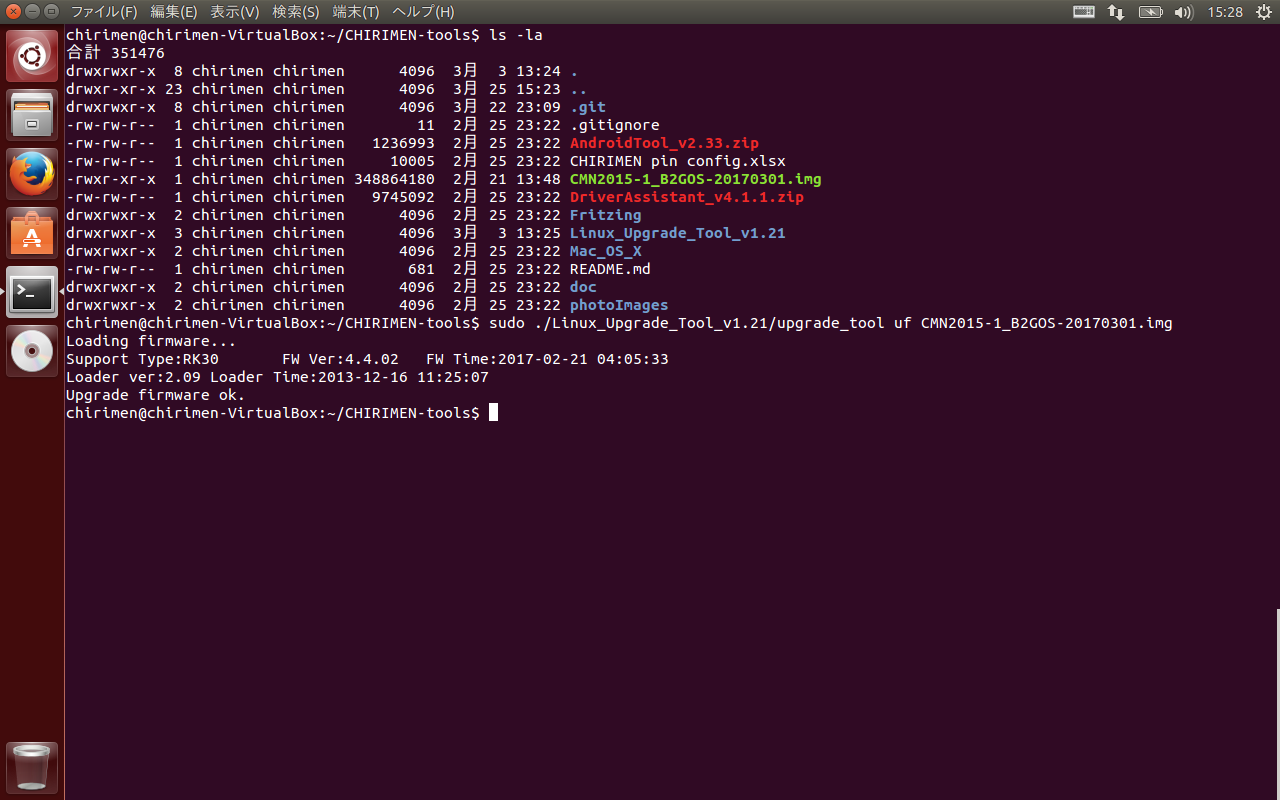
Task: Open Ubuntu Software center icon
Action: 32,233
